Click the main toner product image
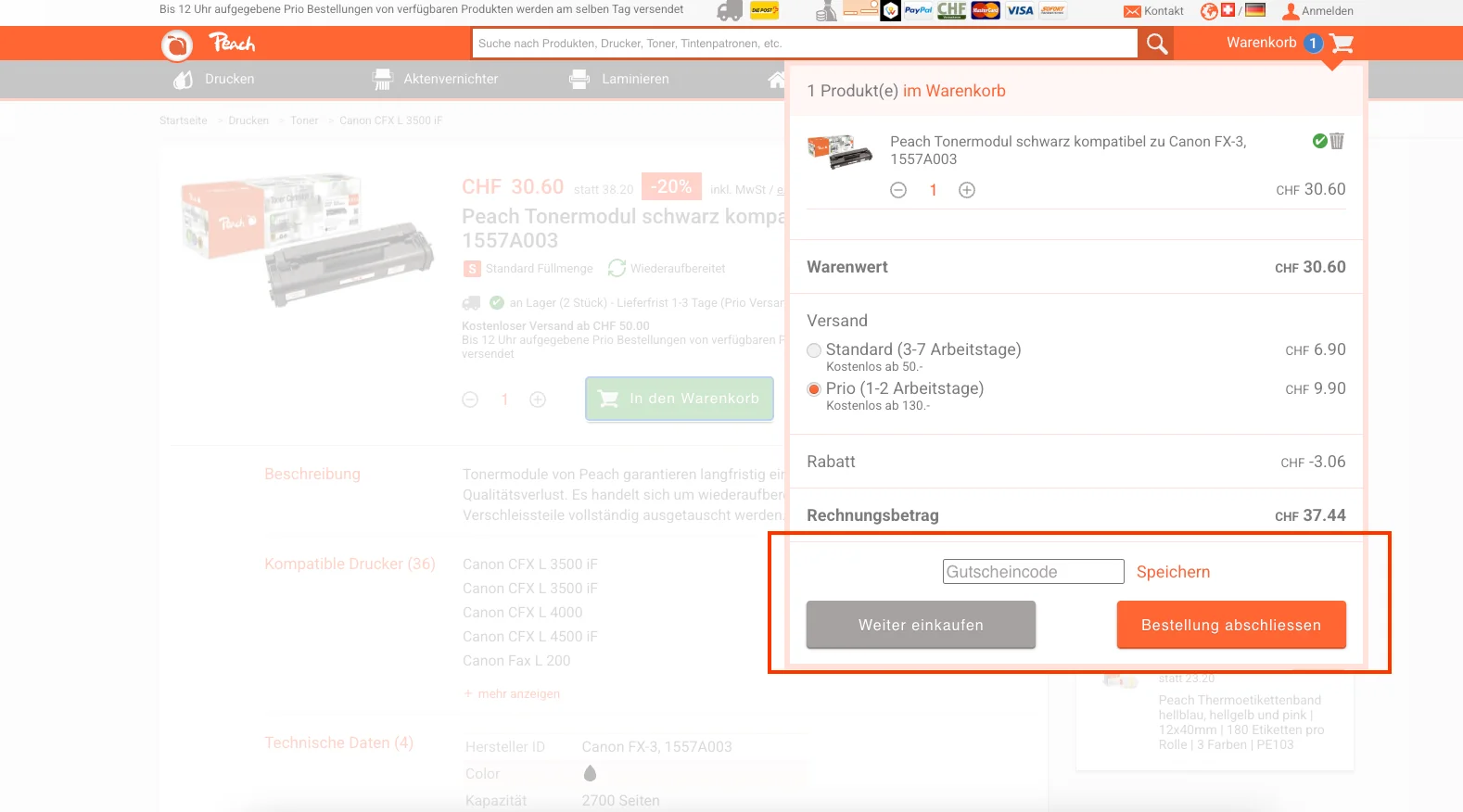The width and height of the screenshot is (1463, 812). pos(307,239)
